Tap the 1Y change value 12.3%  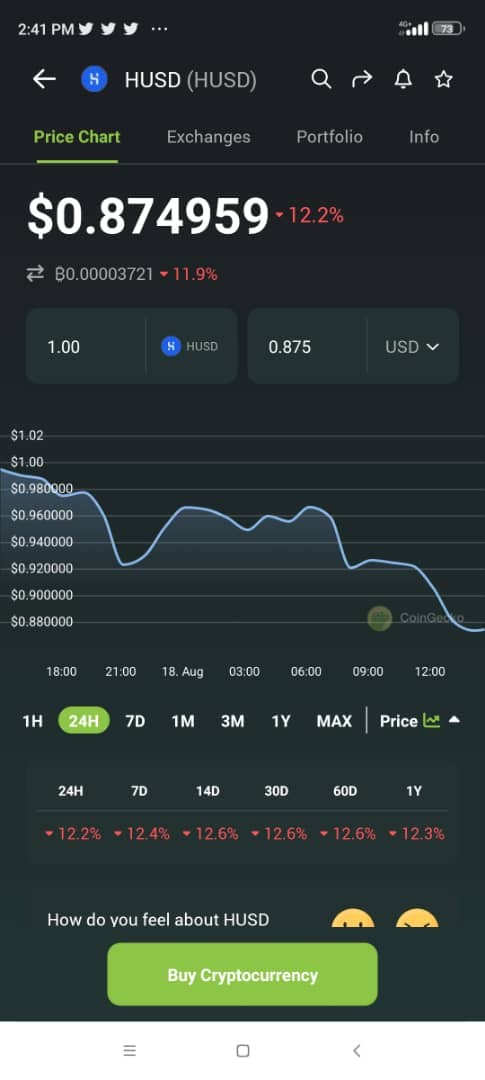pyautogui.click(x=422, y=834)
